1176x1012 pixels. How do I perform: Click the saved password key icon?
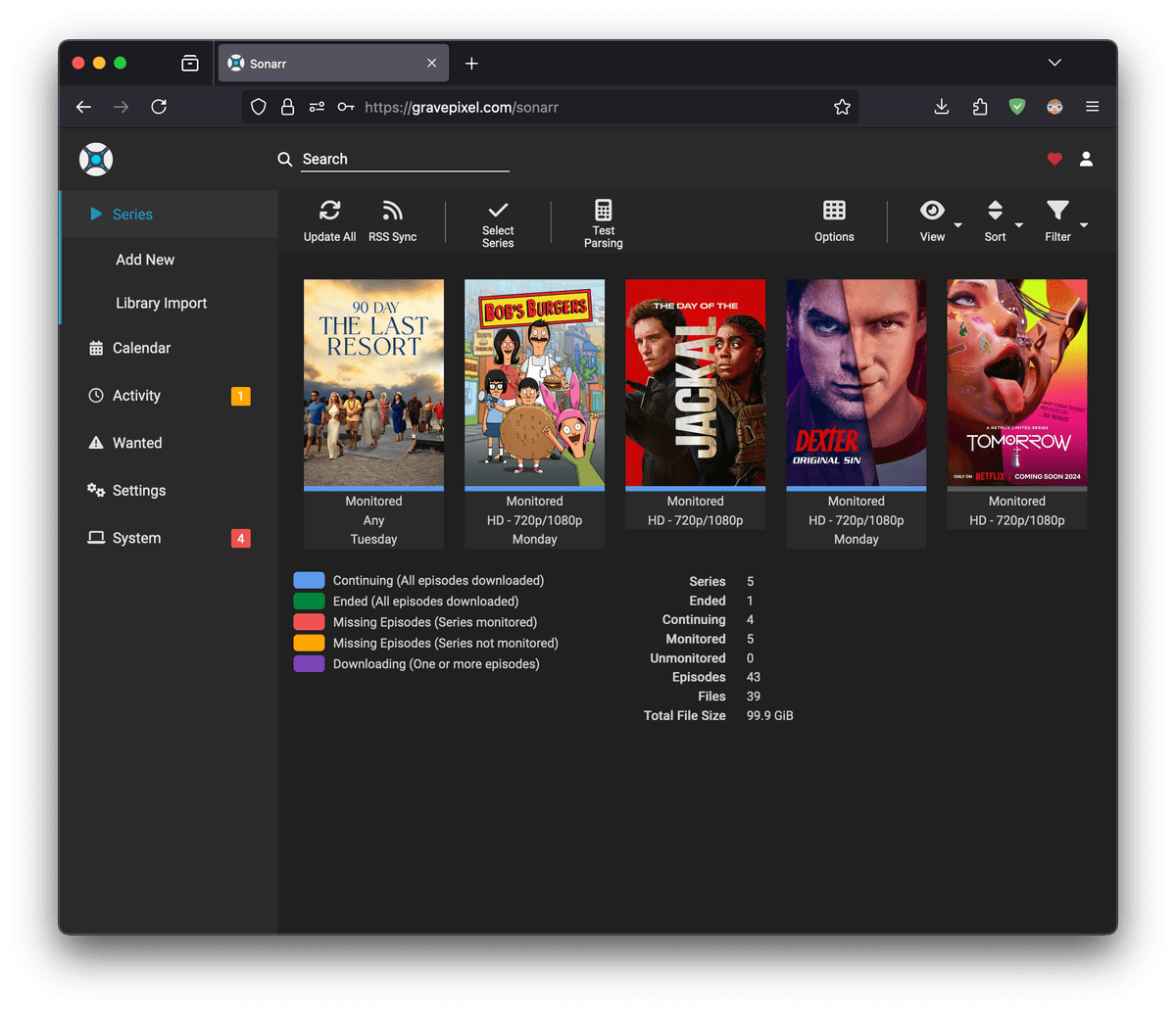[x=346, y=107]
